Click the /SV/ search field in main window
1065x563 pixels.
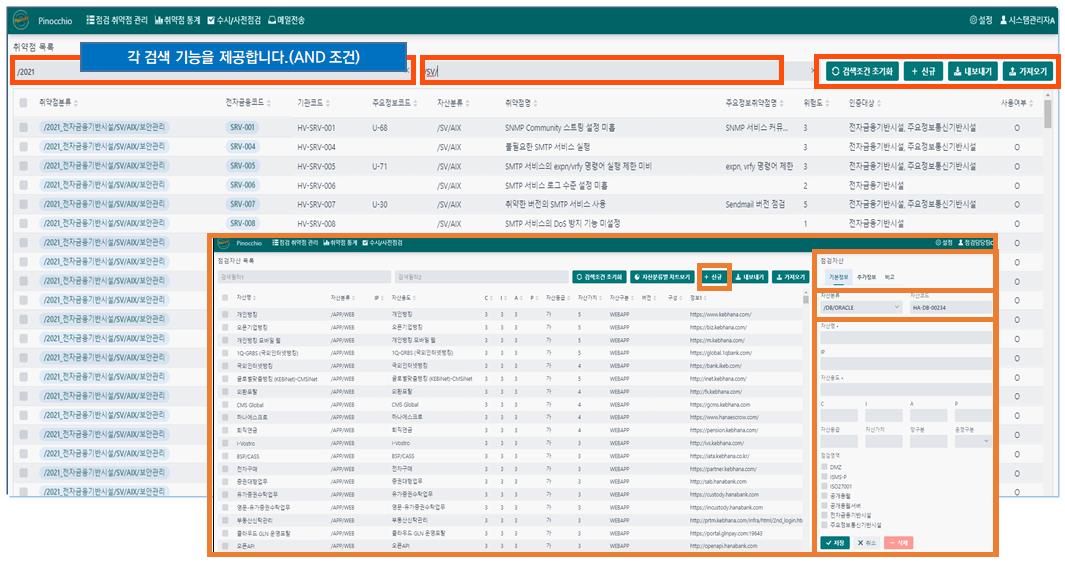pyautogui.click(x=601, y=71)
